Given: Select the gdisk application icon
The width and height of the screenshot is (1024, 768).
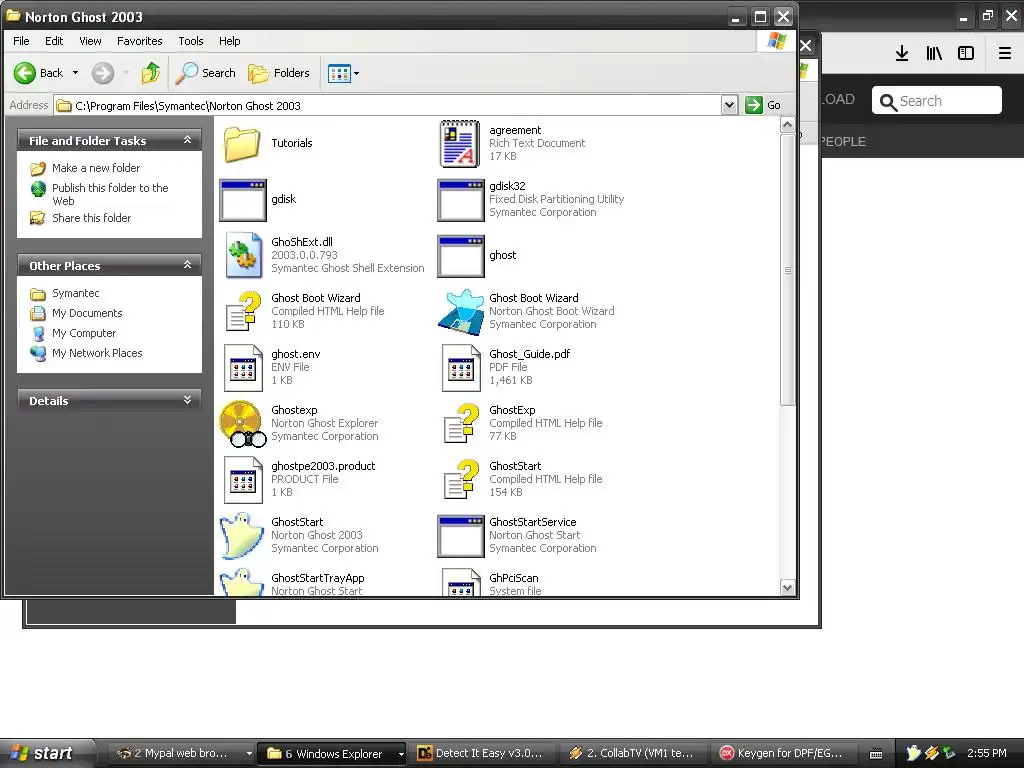Looking at the screenshot, I should click(242, 200).
